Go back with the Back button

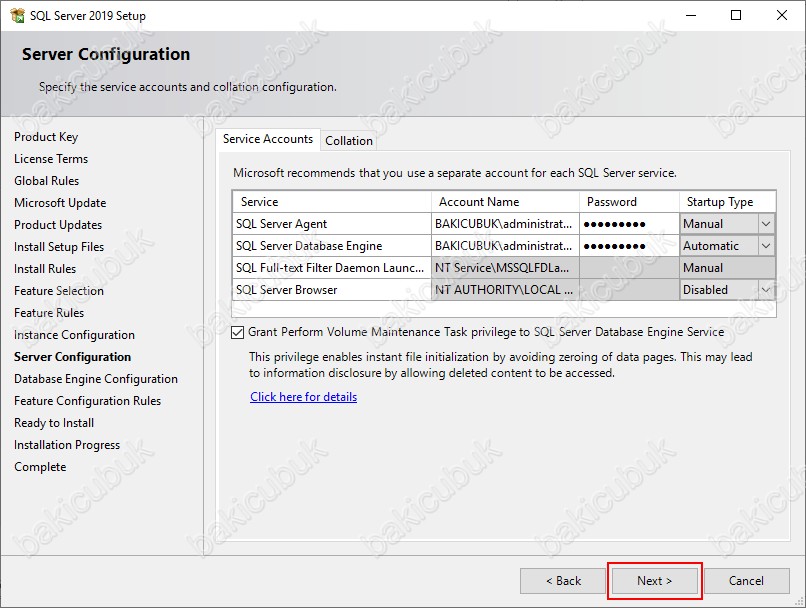point(563,581)
